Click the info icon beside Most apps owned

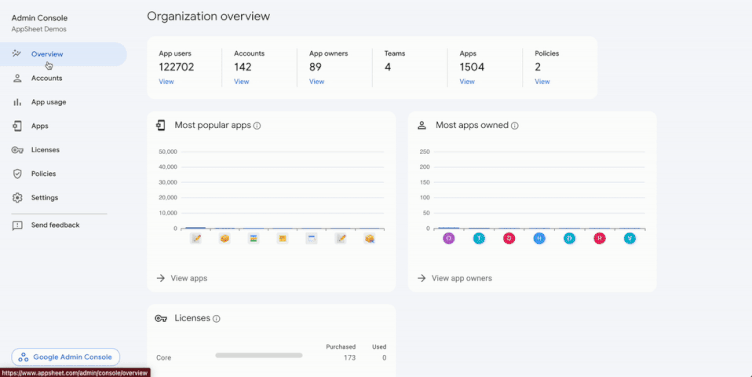pyautogui.click(x=515, y=126)
